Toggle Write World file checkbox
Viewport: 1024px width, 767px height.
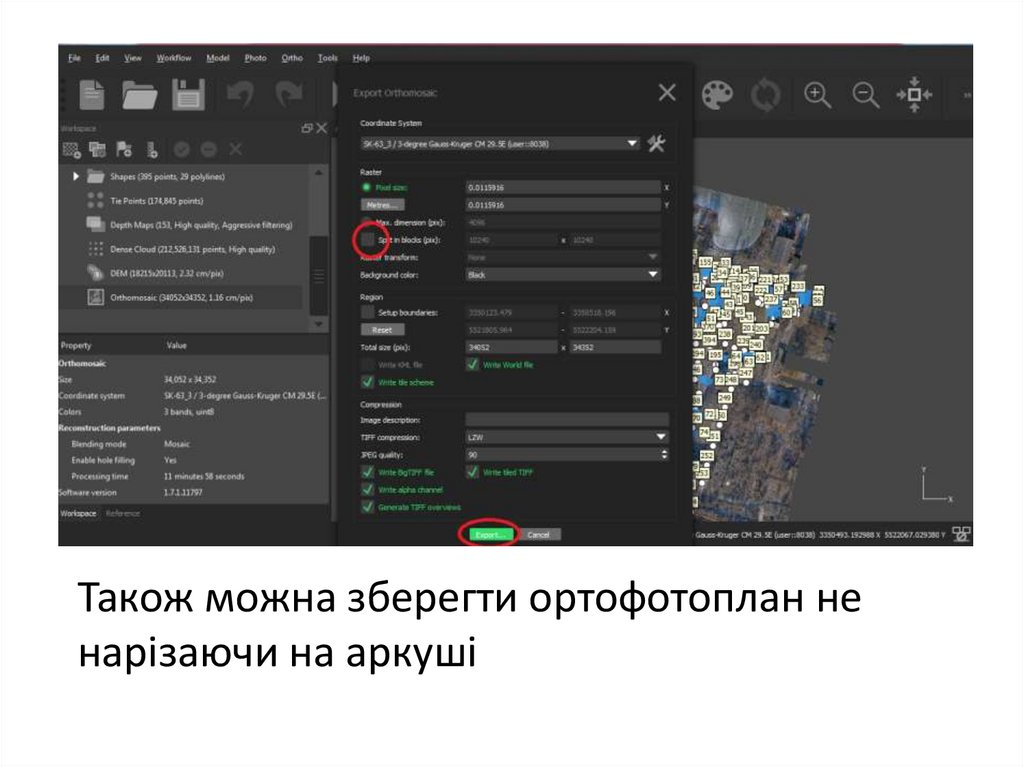(472, 365)
